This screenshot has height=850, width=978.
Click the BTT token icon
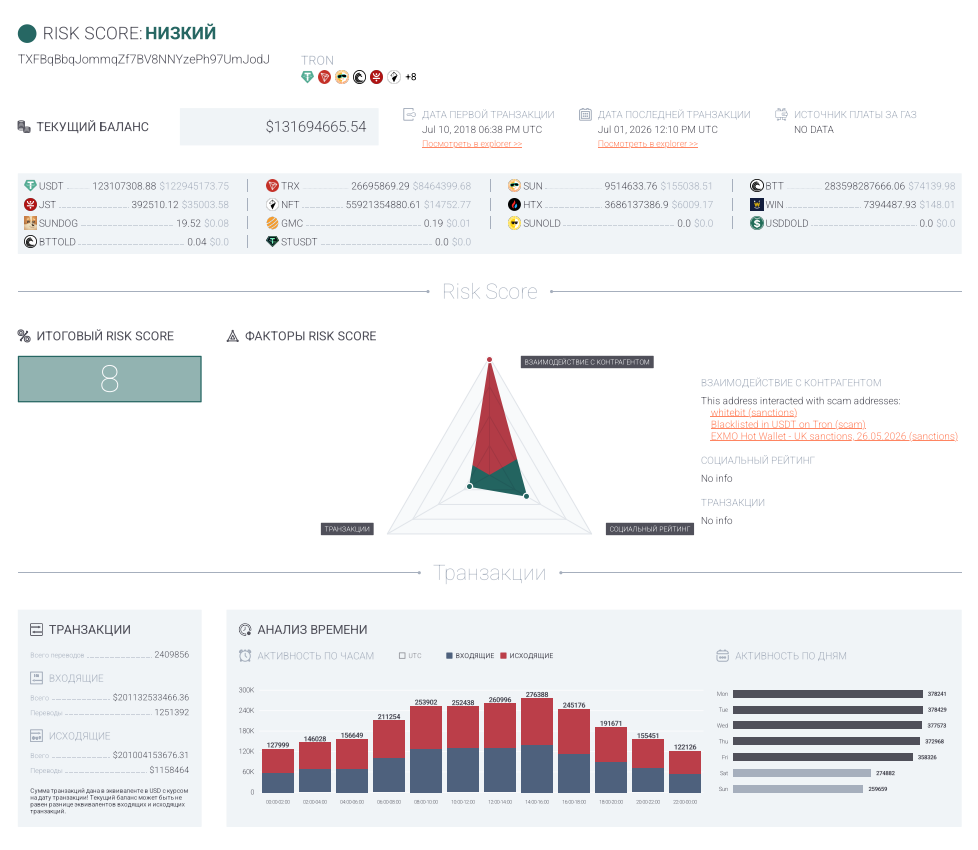point(757,186)
